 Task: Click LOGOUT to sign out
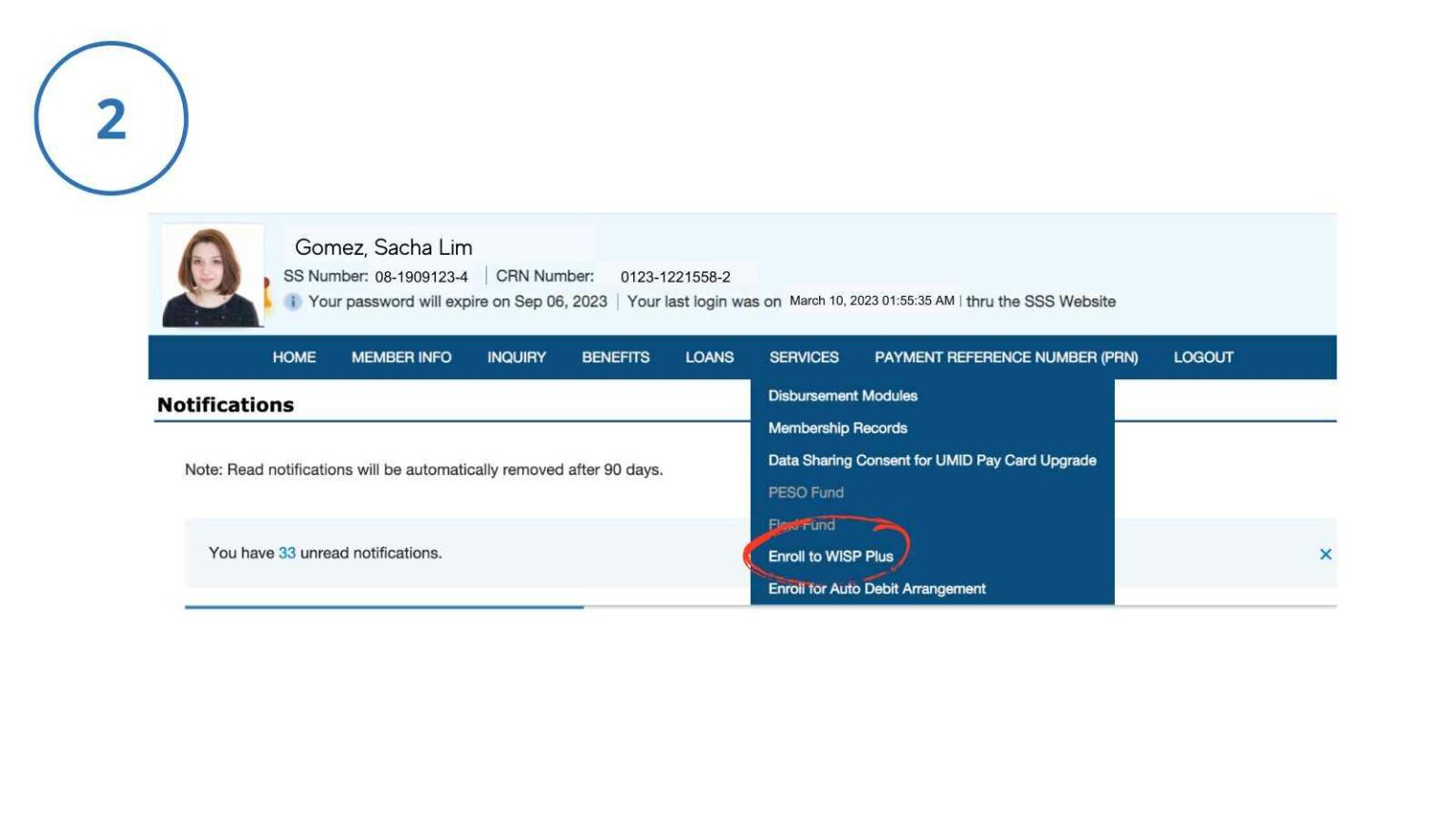pos(1203,357)
